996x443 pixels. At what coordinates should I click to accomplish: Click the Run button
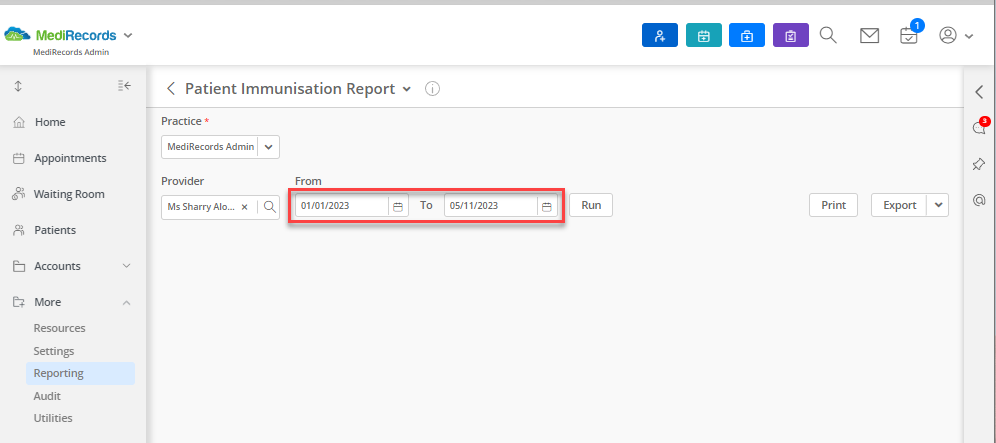pos(591,205)
